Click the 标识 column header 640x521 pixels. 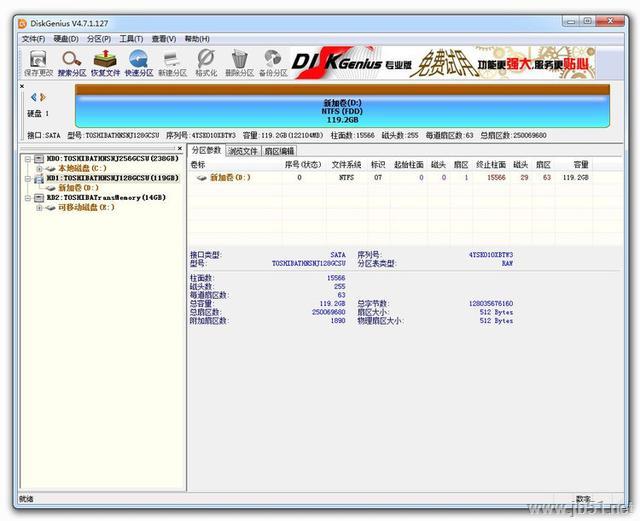click(x=378, y=165)
